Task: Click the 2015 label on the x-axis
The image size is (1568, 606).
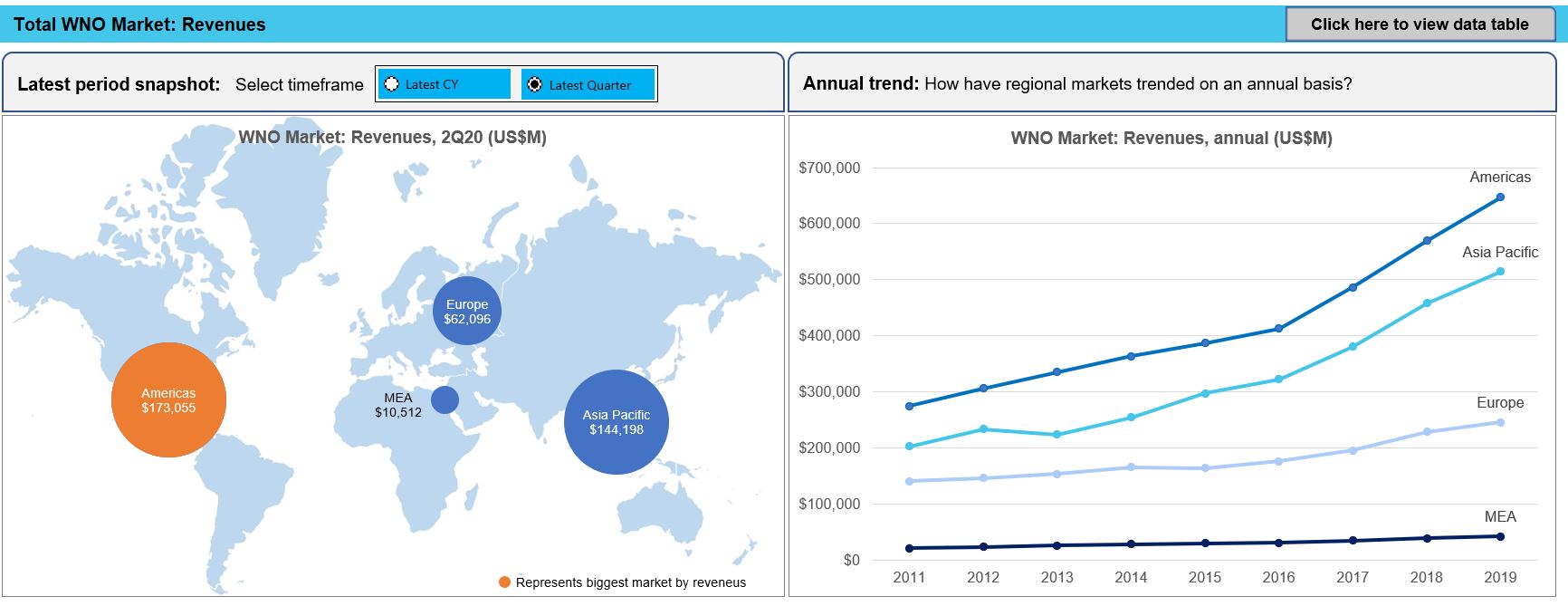Action: click(1204, 577)
